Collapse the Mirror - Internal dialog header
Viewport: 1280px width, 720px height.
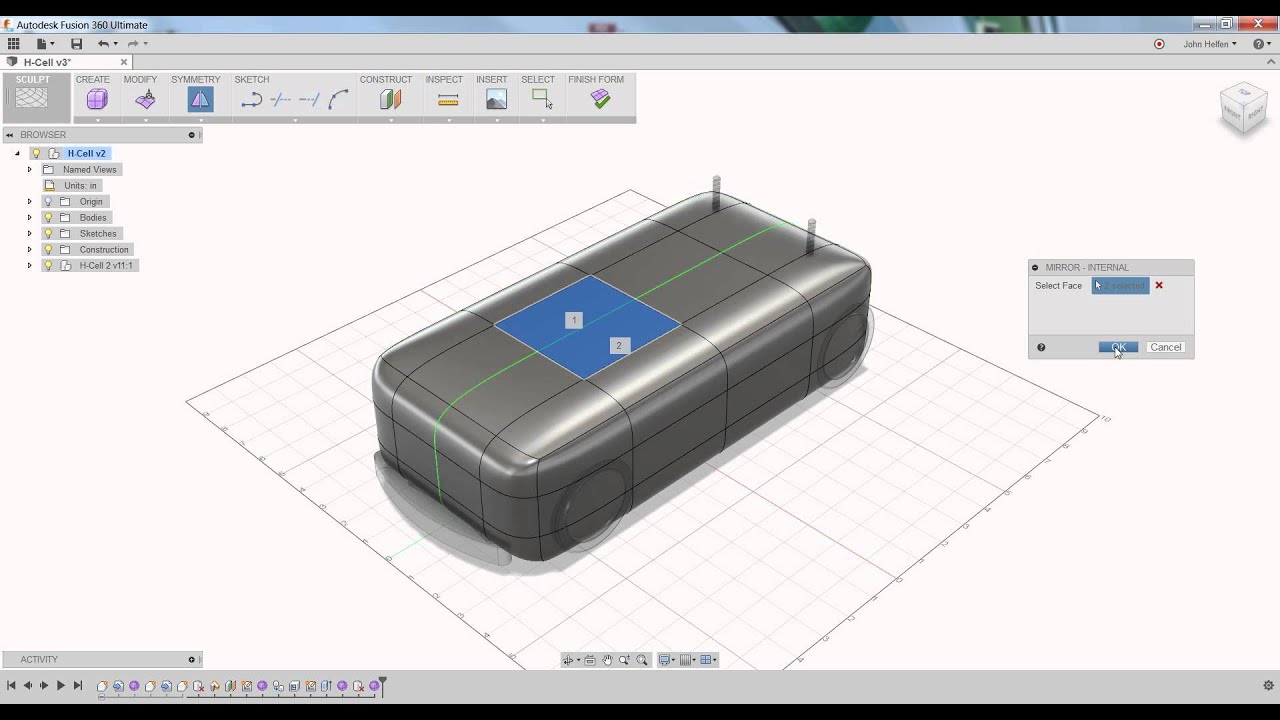(1035, 268)
